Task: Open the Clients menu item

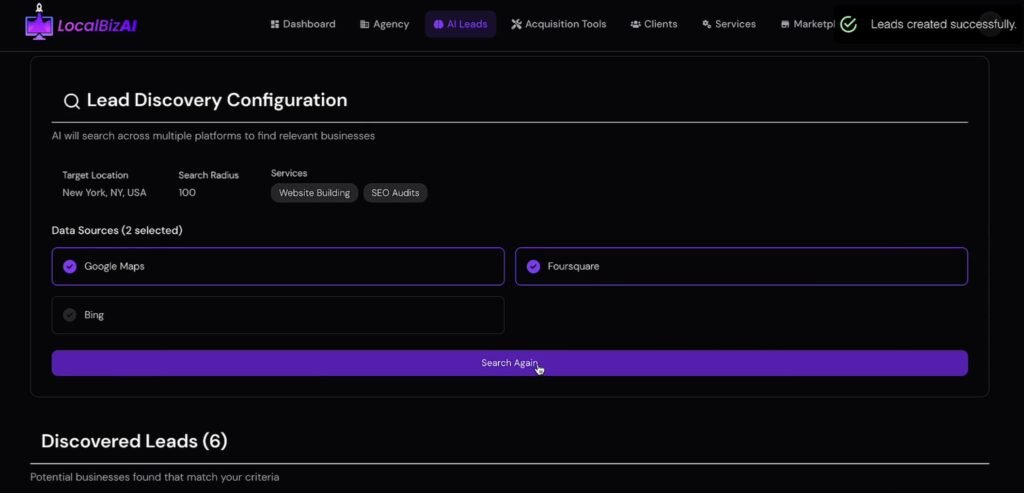Action: 653,24
